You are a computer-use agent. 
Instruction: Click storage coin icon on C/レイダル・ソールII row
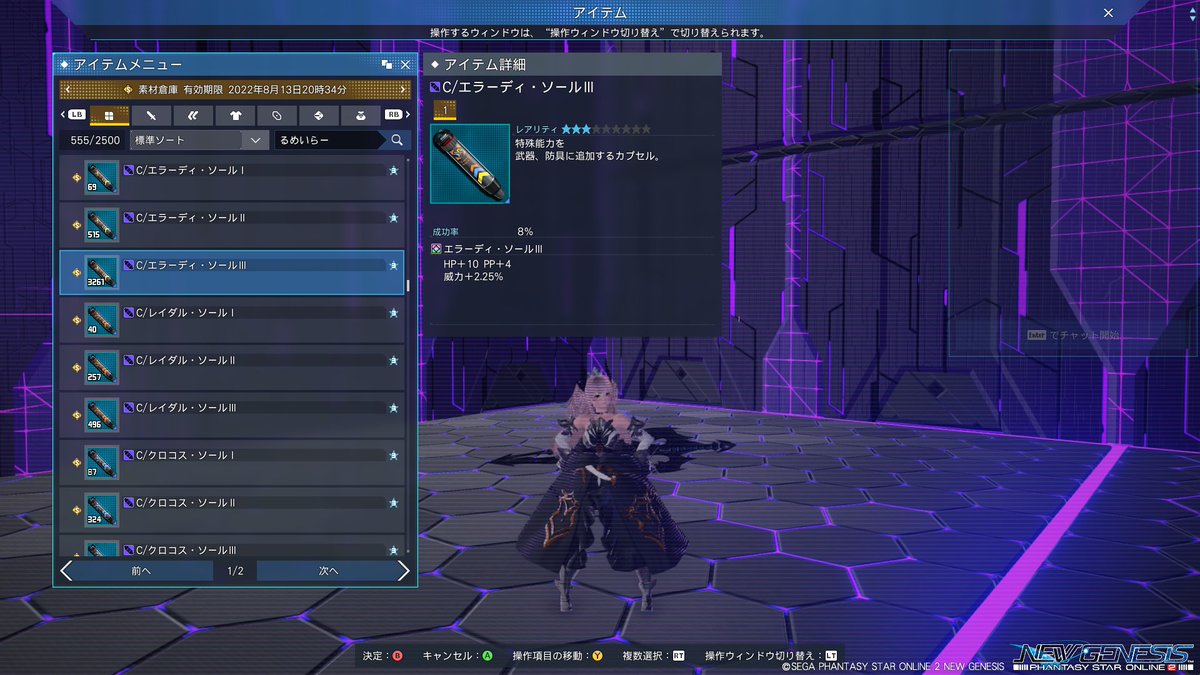click(76, 368)
